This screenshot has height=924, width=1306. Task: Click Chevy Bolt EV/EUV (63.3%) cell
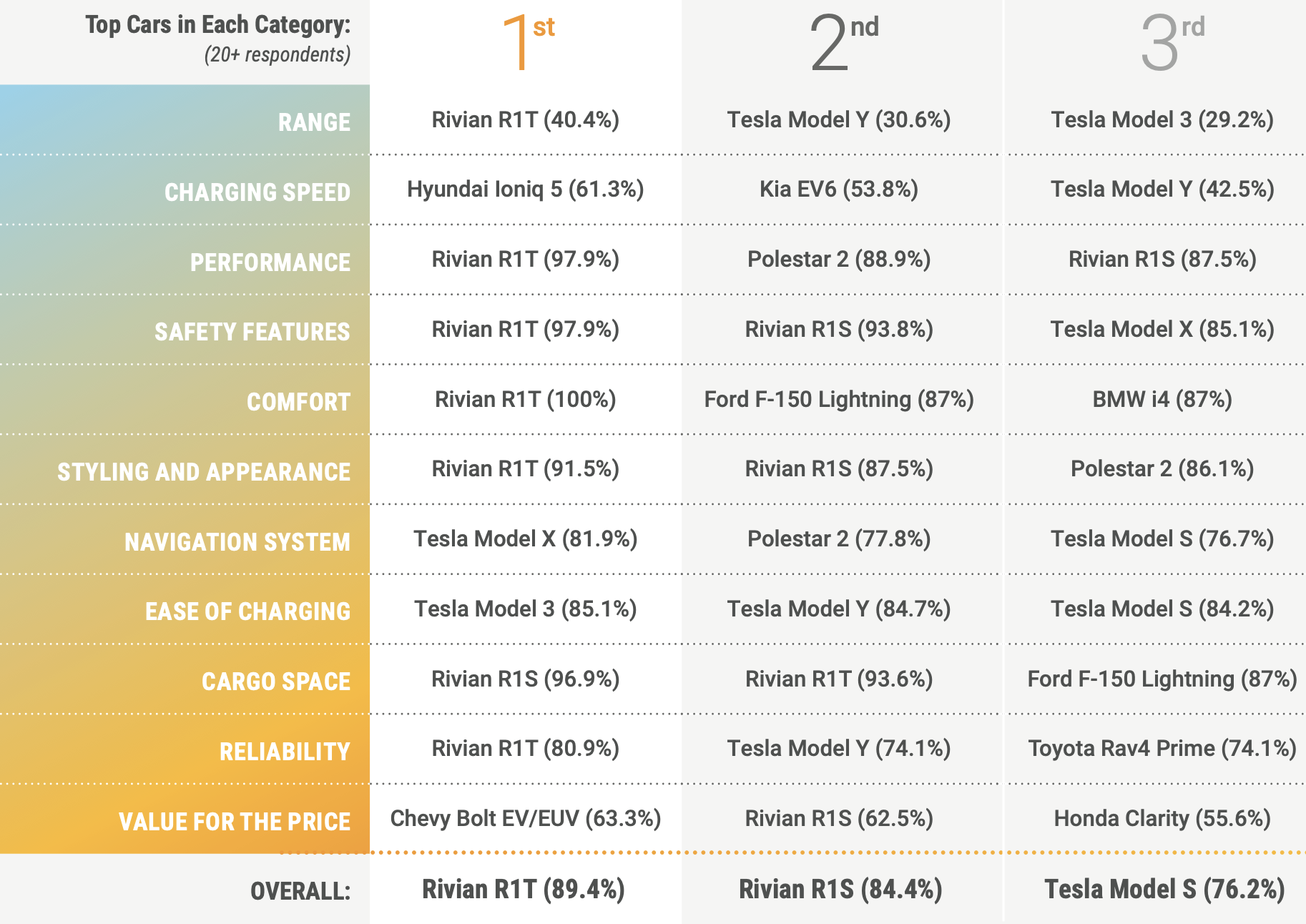[526, 818]
